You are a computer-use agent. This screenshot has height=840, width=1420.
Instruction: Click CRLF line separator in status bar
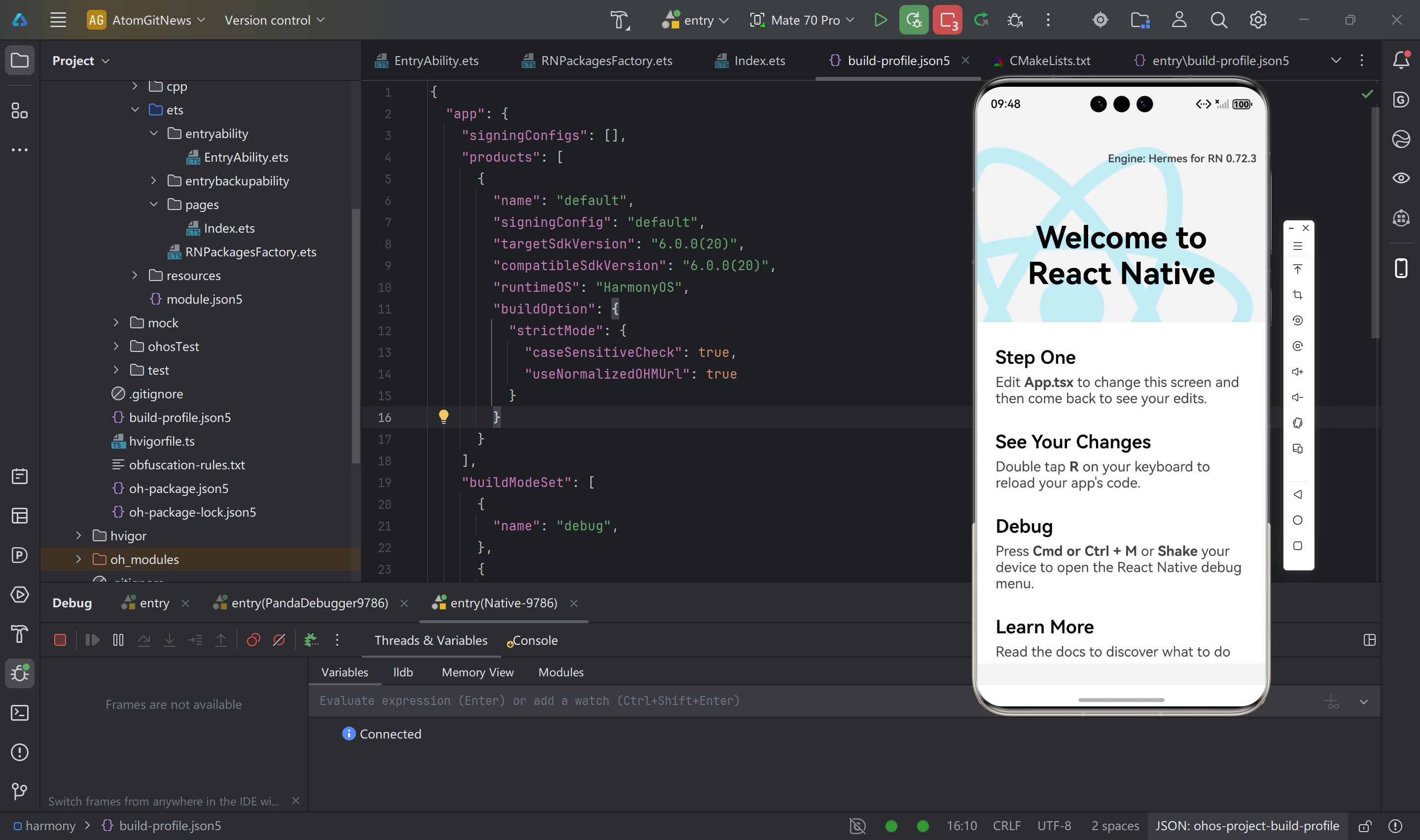click(x=1006, y=826)
